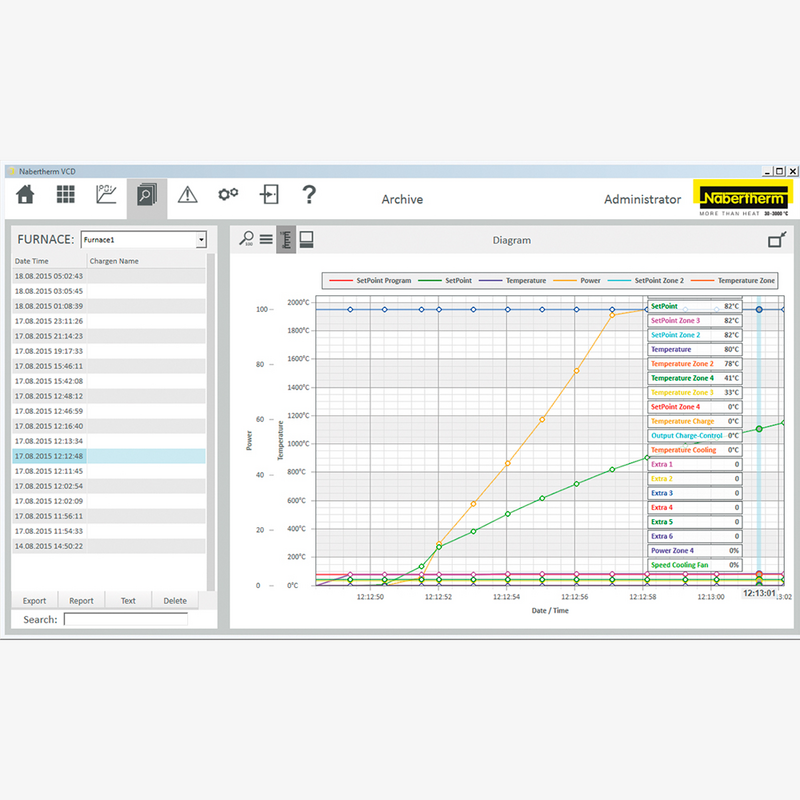Click into the Search input field
The height and width of the screenshot is (800, 800).
pyautogui.click(x=125, y=620)
